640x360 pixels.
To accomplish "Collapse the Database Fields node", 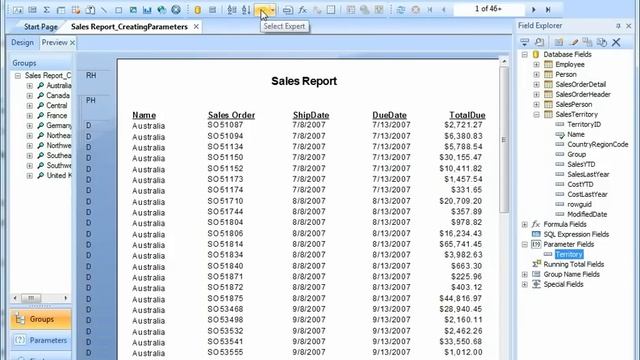I will point(525,54).
